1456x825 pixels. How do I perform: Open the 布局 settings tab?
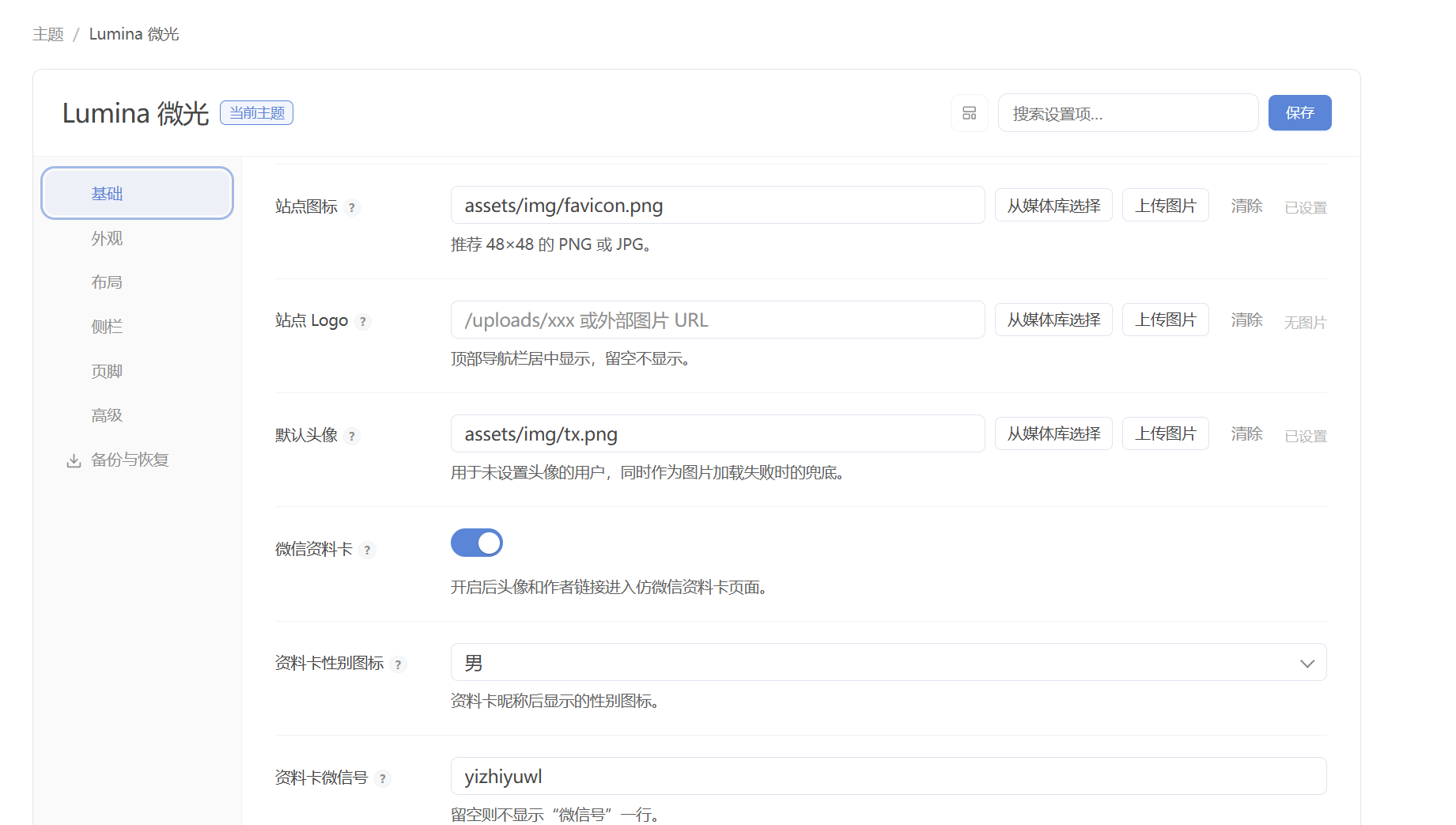(x=137, y=282)
